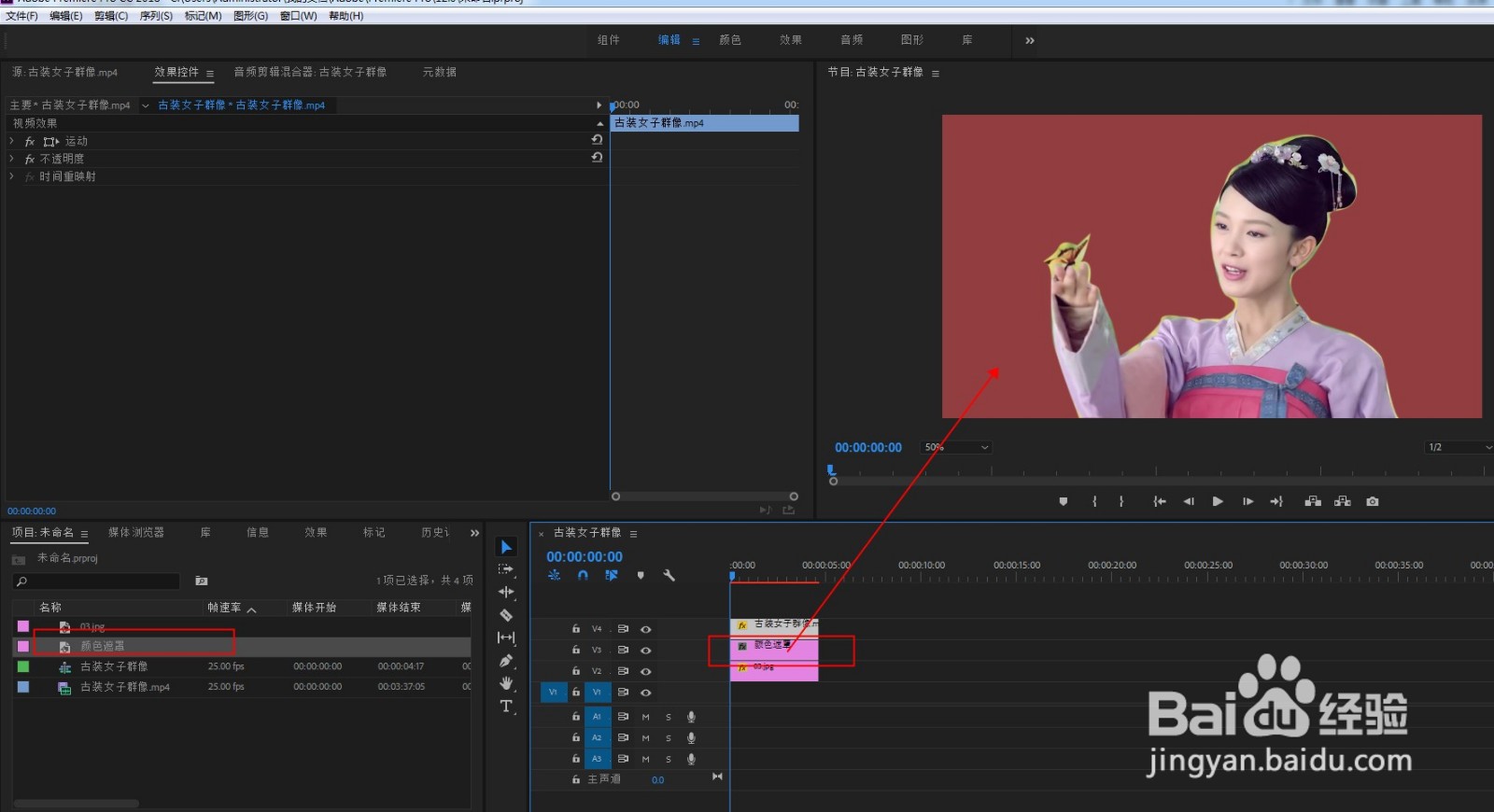Open the 媒体浏览器 tab
Screen dimensions: 1494x812
pos(136,533)
